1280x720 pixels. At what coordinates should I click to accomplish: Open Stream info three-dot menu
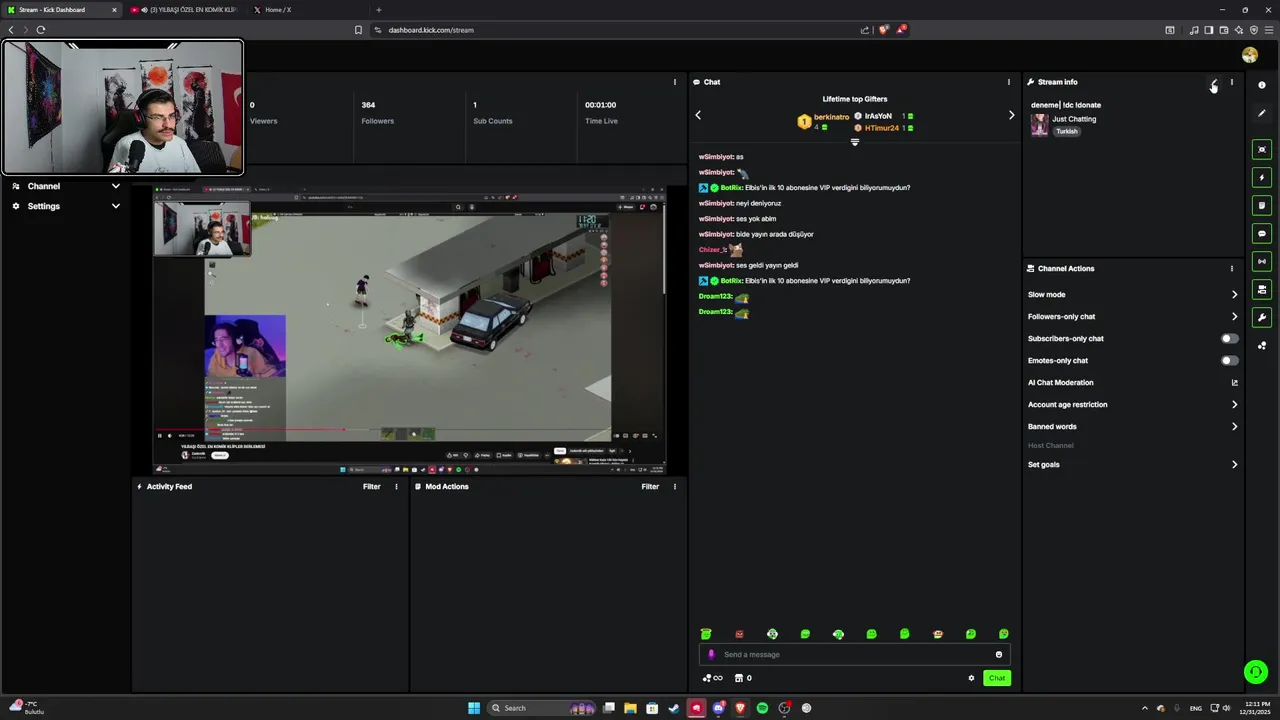[1232, 82]
